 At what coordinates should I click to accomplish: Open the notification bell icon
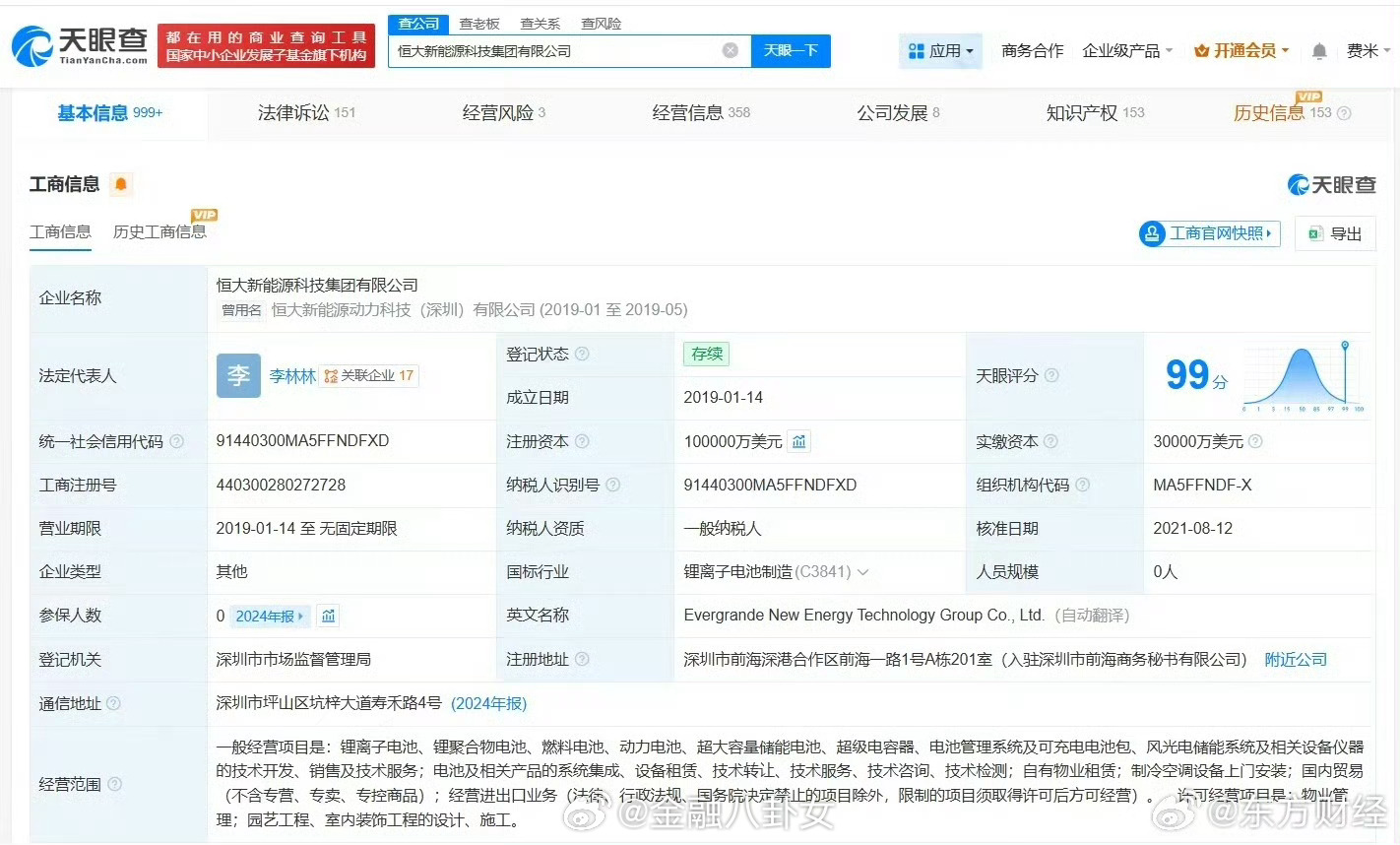point(1318,50)
